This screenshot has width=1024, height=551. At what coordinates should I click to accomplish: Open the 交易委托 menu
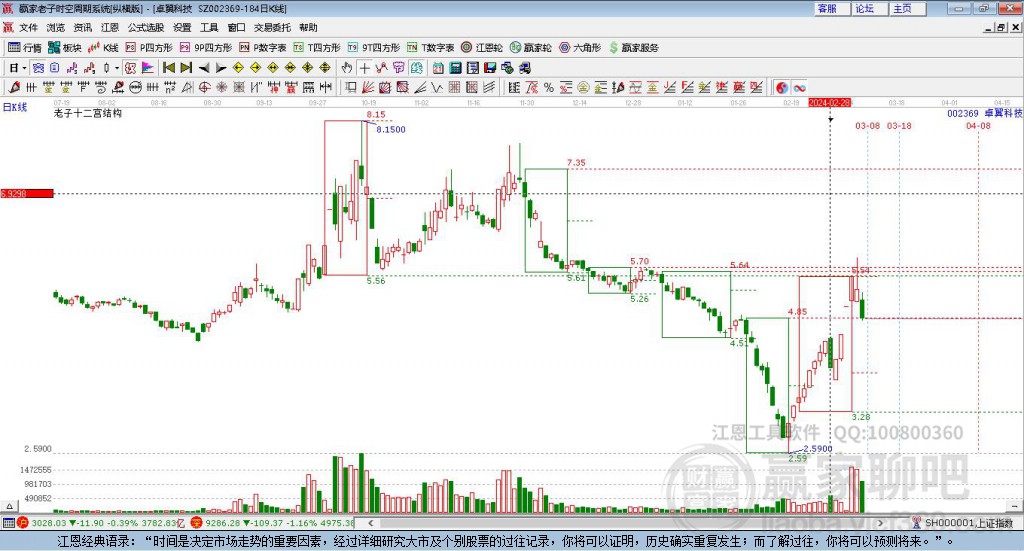[x=272, y=27]
